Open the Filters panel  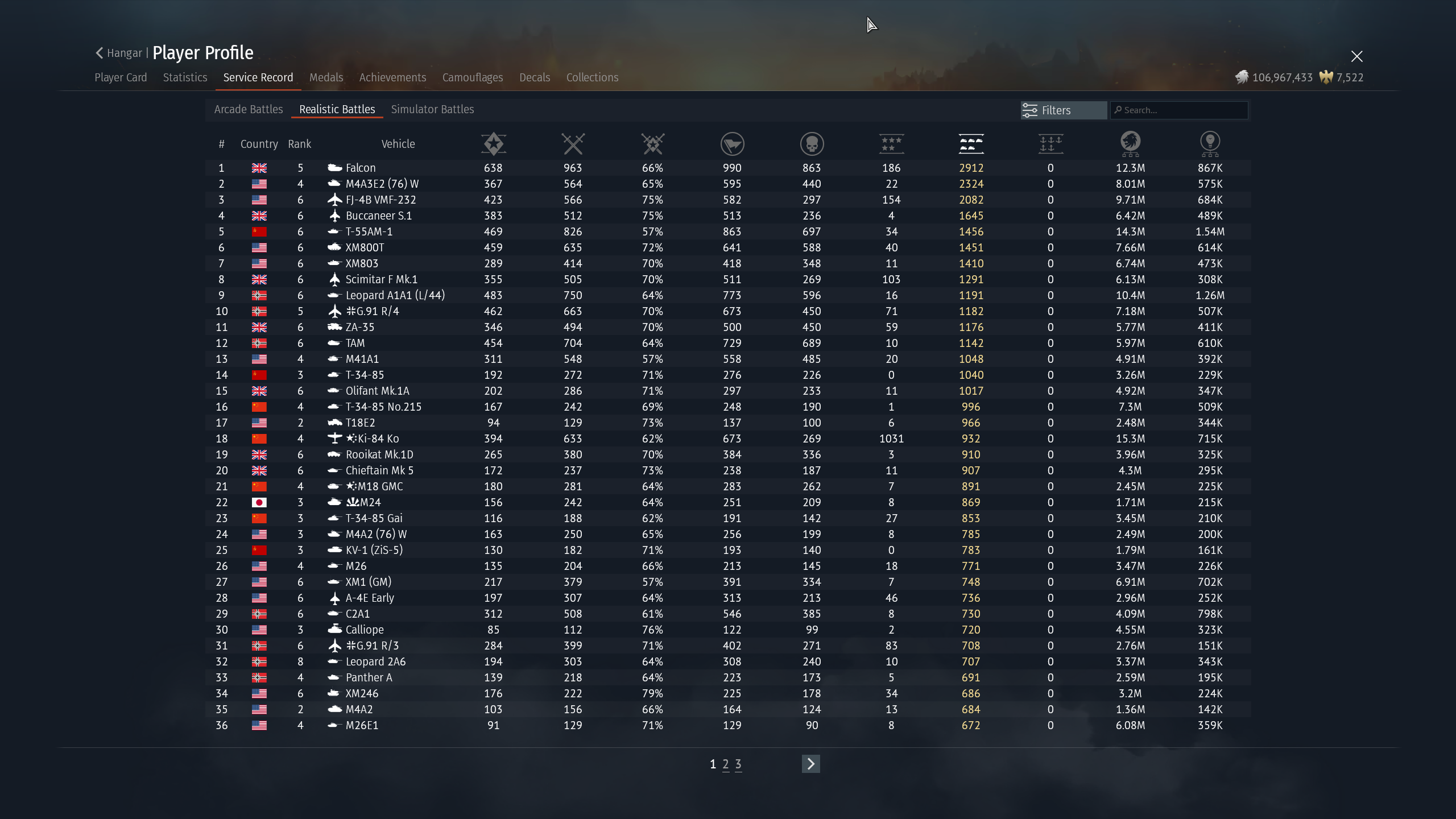tap(1062, 110)
